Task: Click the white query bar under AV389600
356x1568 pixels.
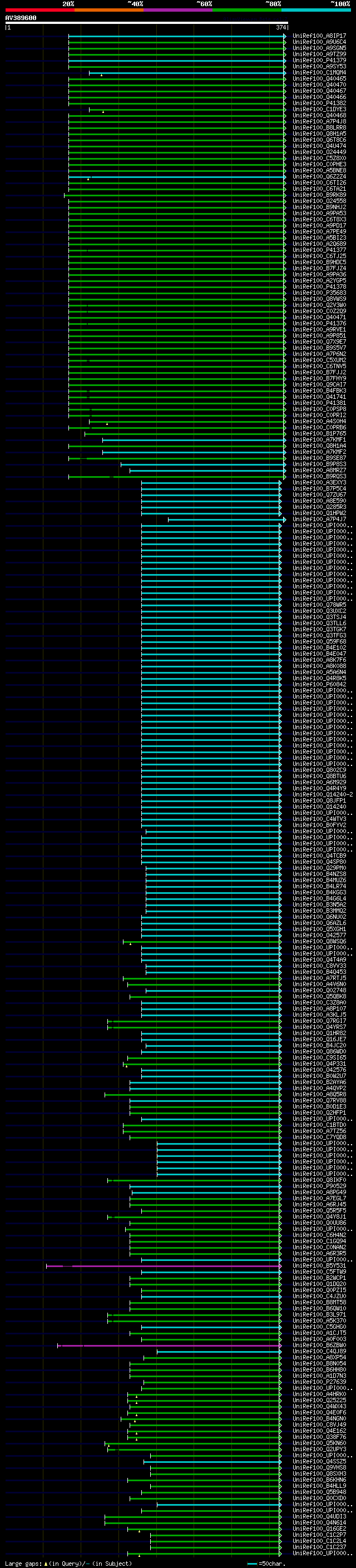Action: coord(147,23)
